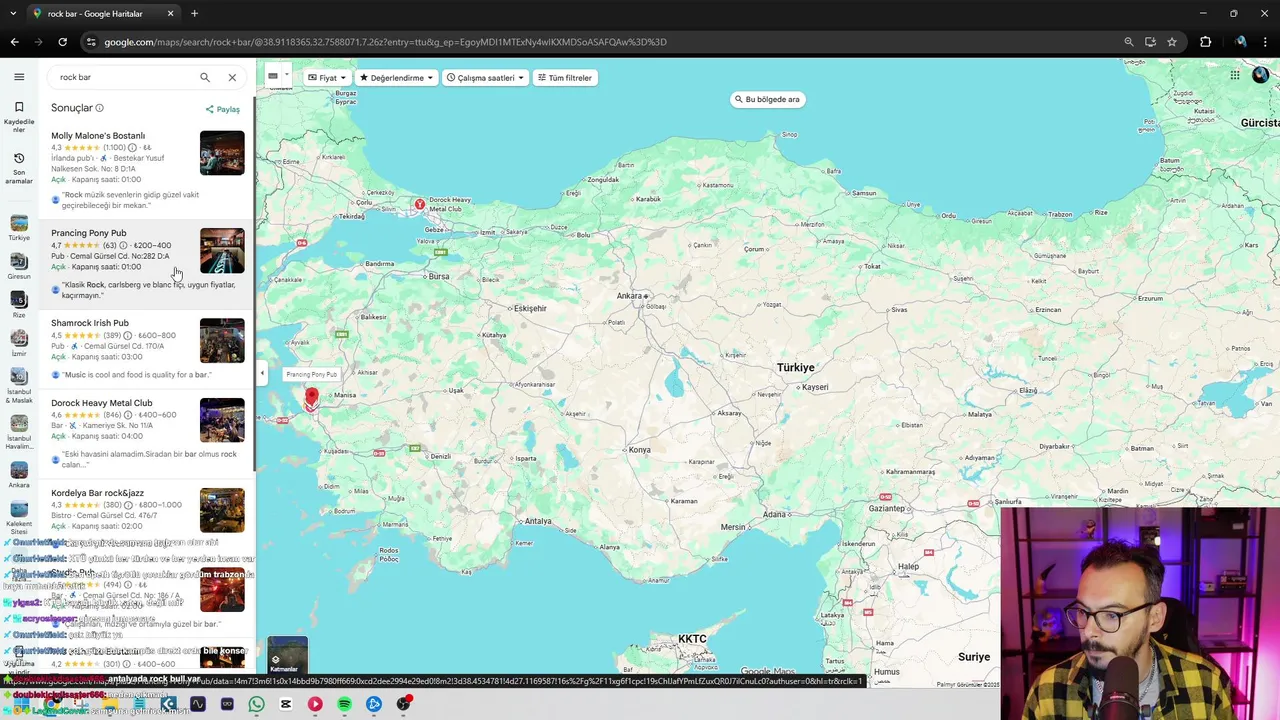Collapse the results side panel arrow
Viewport: 1280px width, 720px height.
pos(262,373)
